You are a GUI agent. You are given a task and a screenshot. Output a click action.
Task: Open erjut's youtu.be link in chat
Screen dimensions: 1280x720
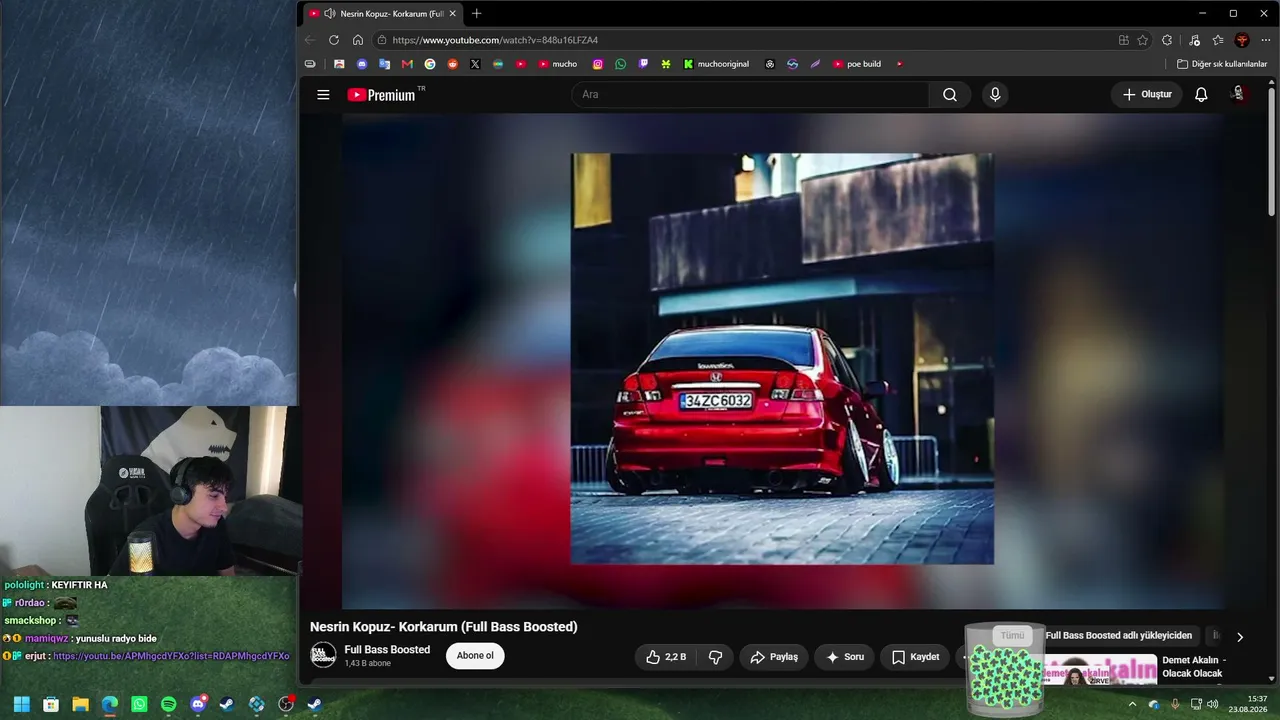171,656
